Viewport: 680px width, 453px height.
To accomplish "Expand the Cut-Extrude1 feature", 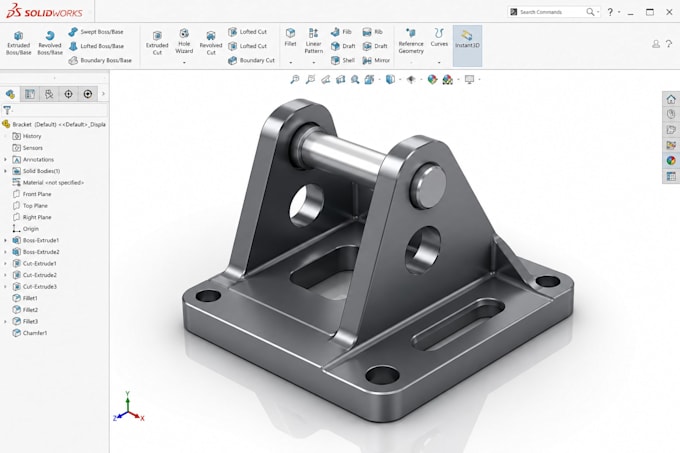I will click(5, 264).
